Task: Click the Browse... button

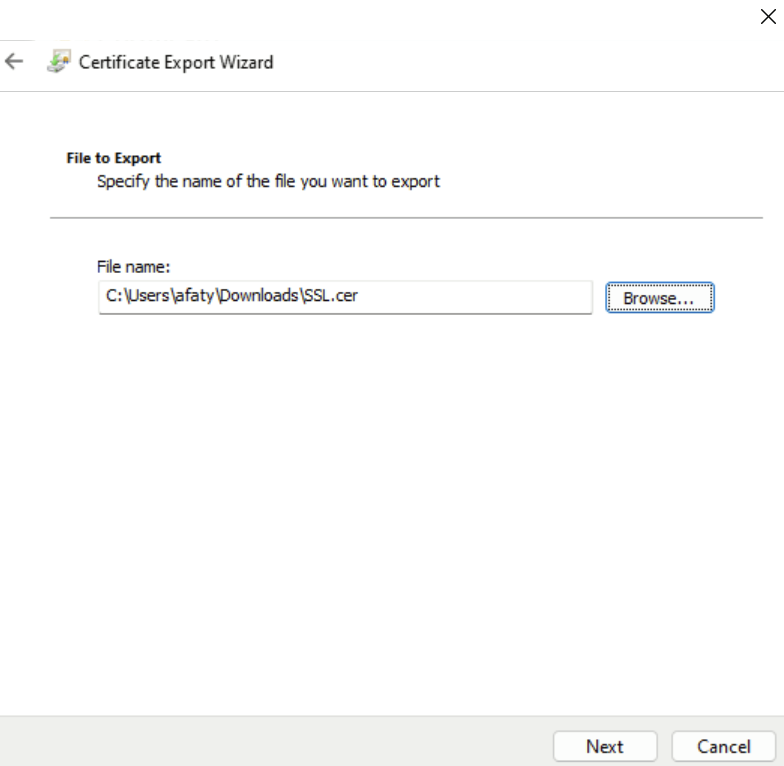Action: (659, 298)
